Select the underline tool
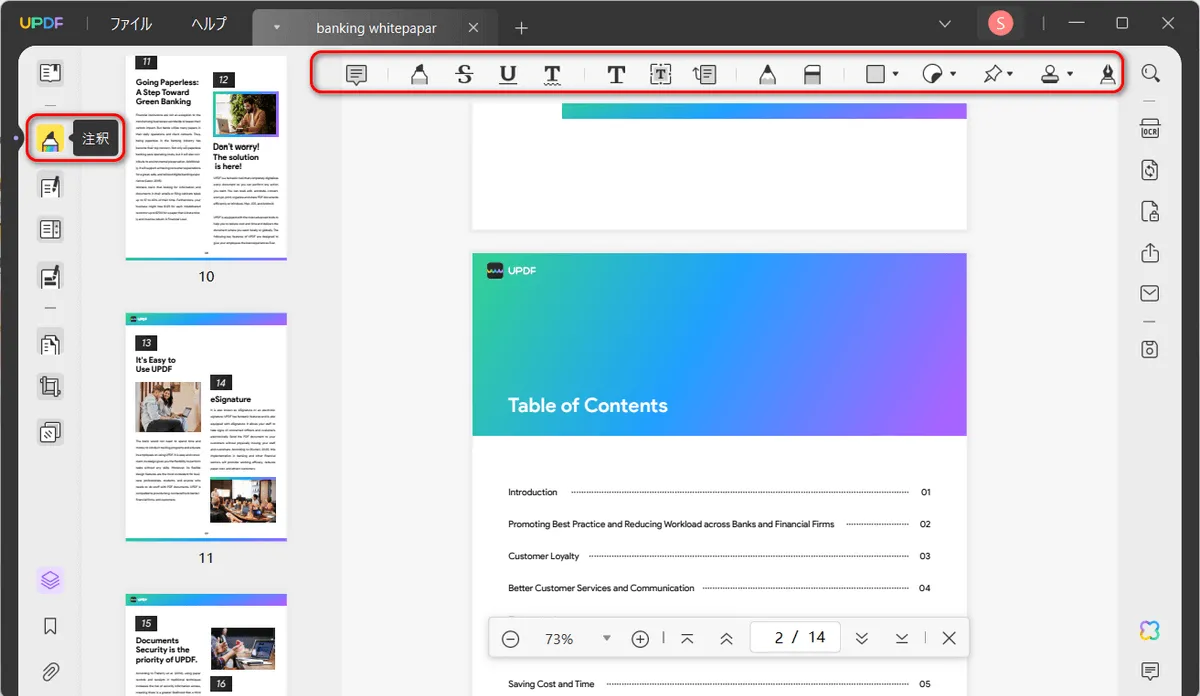The image size is (1200, 696). click(x=508, y=74)
